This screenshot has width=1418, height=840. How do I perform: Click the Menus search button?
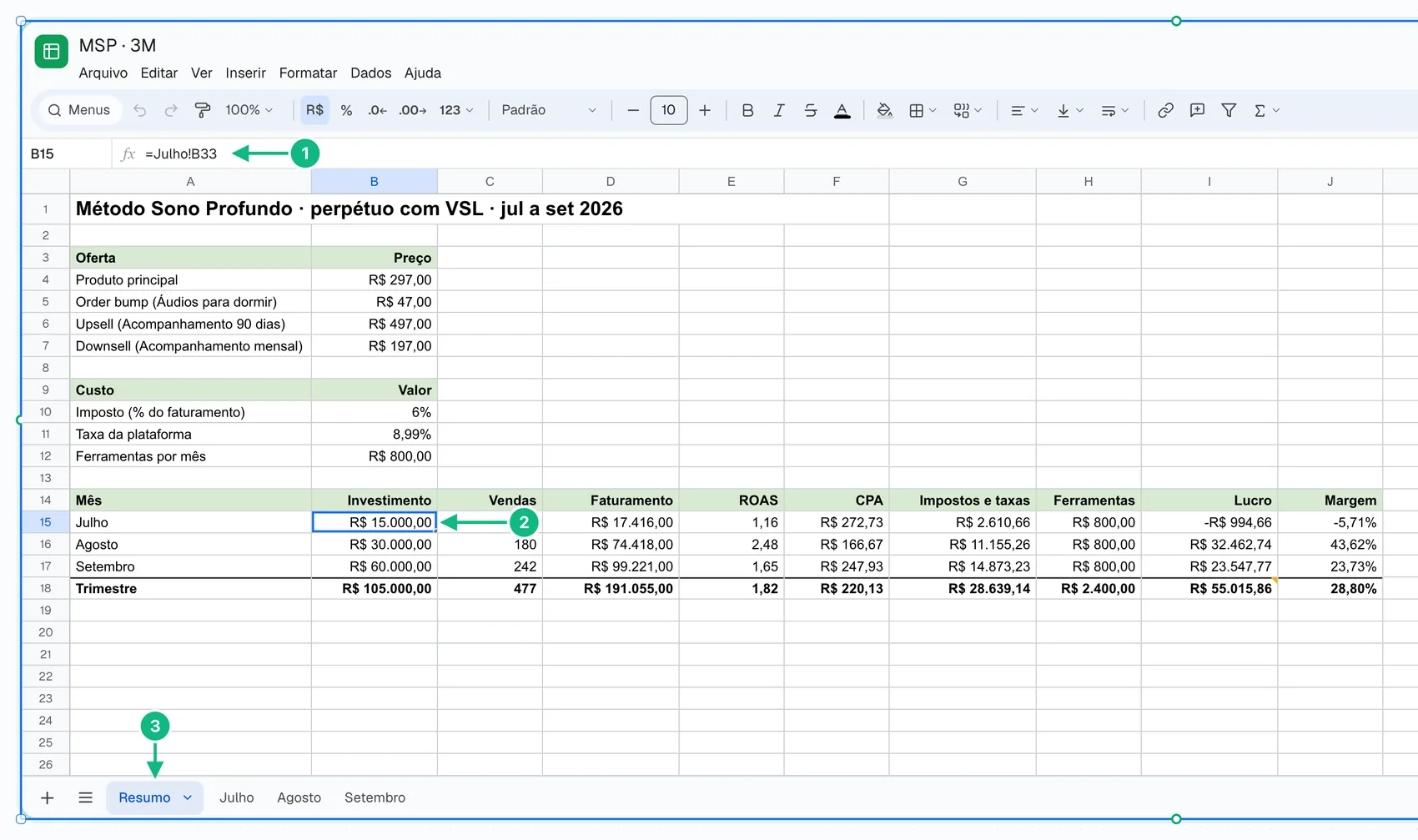[79, 110]
